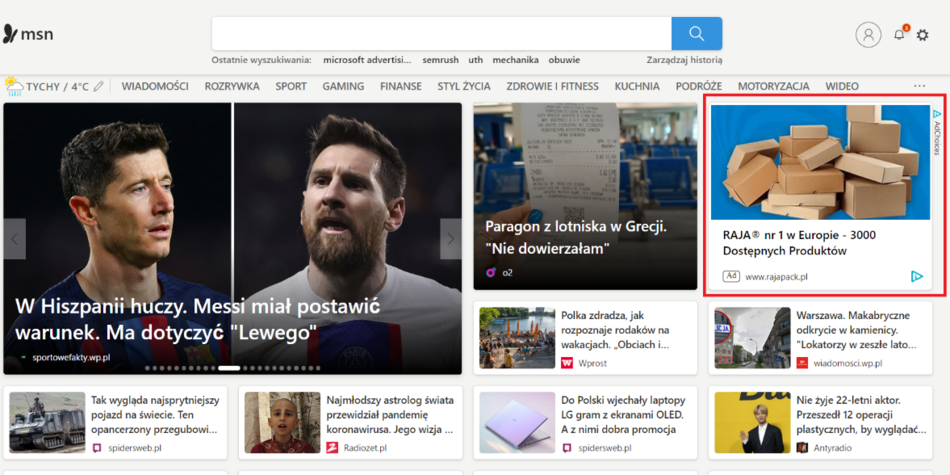Image resolution: width=950 pixels, height=475 pixels.
Task: Open the settings gear
Action: click(922, 35)
